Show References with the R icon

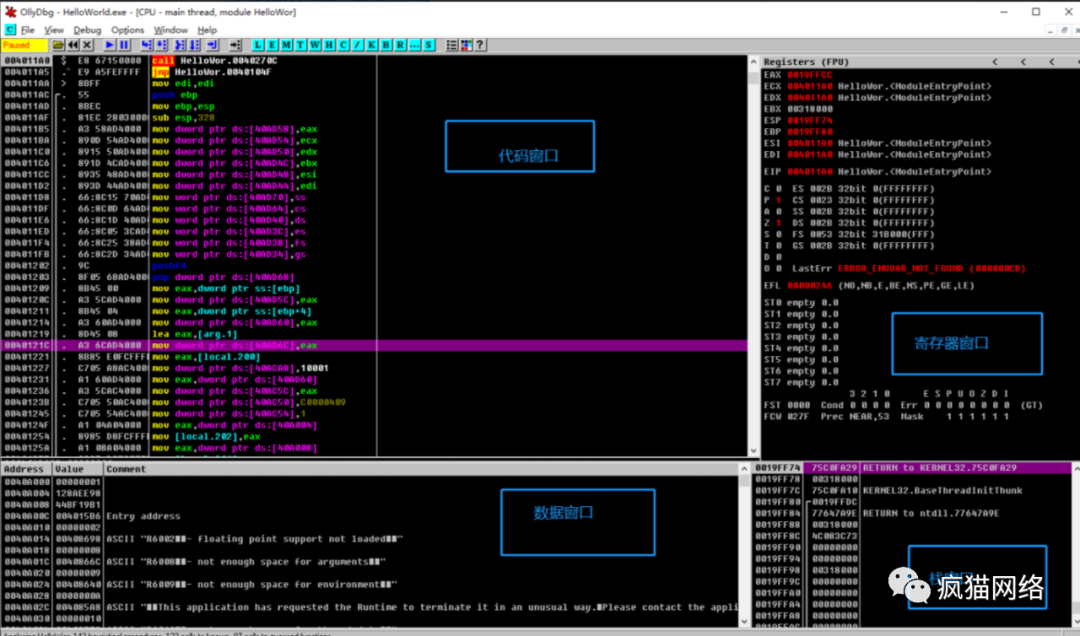tap(400, 45)
